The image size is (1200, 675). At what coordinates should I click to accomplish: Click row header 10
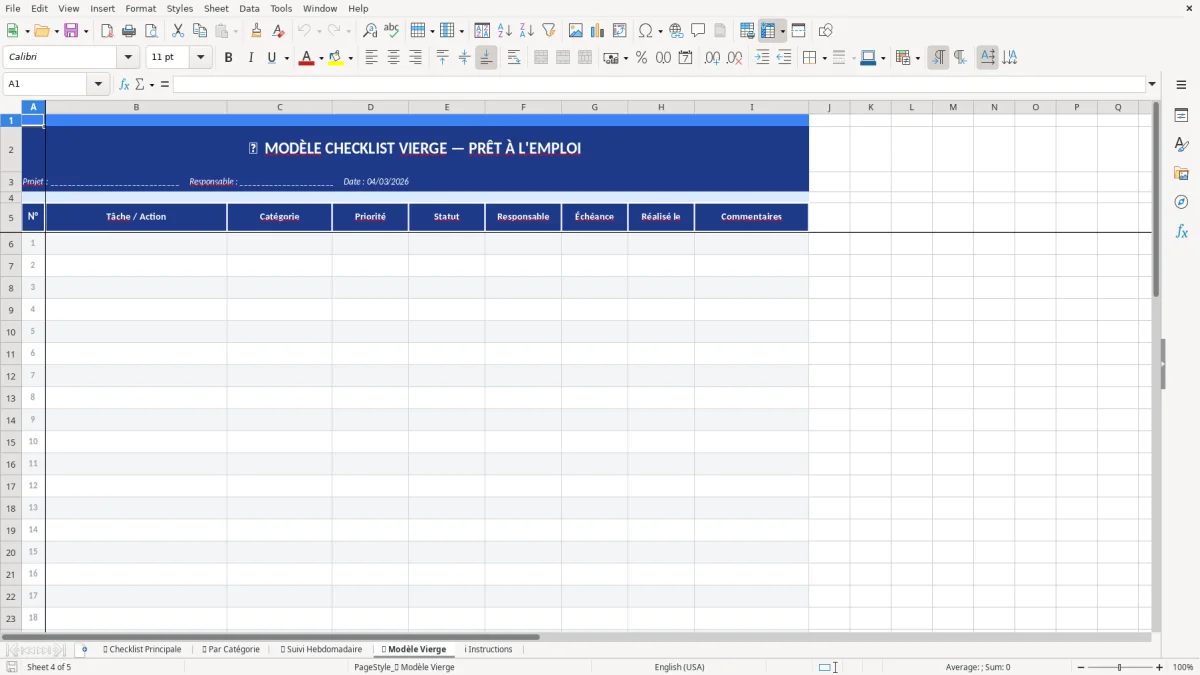(11, 332)
